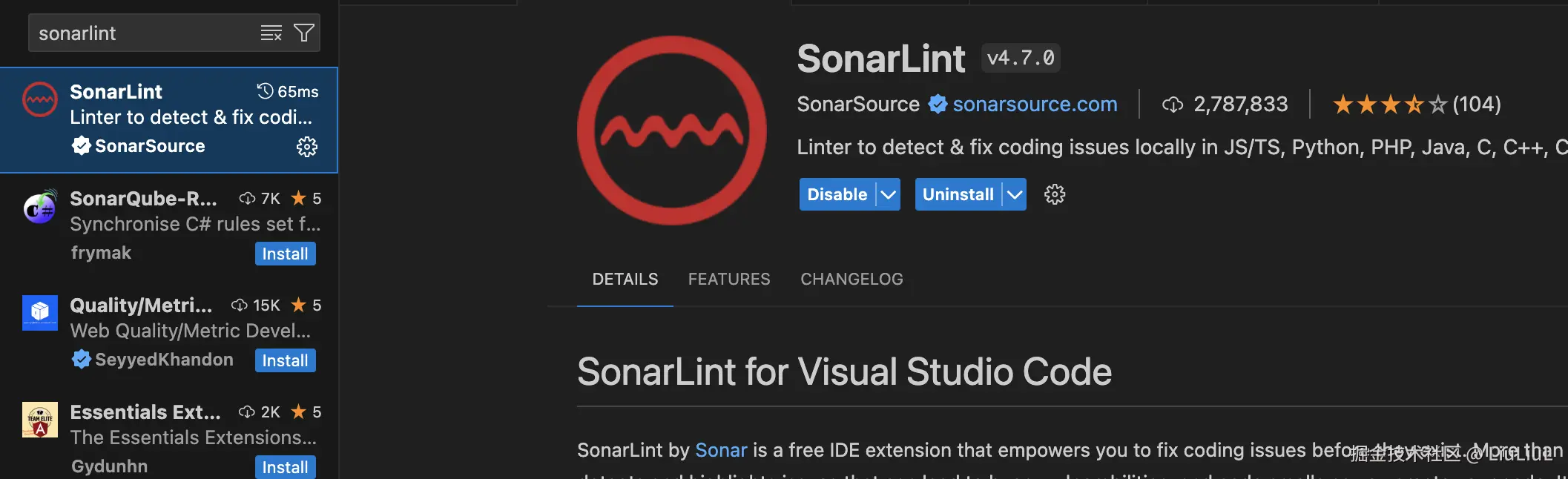This screenshot has width=1568, height=479.
Task: Disable the SonarLint extension
Action: point(837,194)
